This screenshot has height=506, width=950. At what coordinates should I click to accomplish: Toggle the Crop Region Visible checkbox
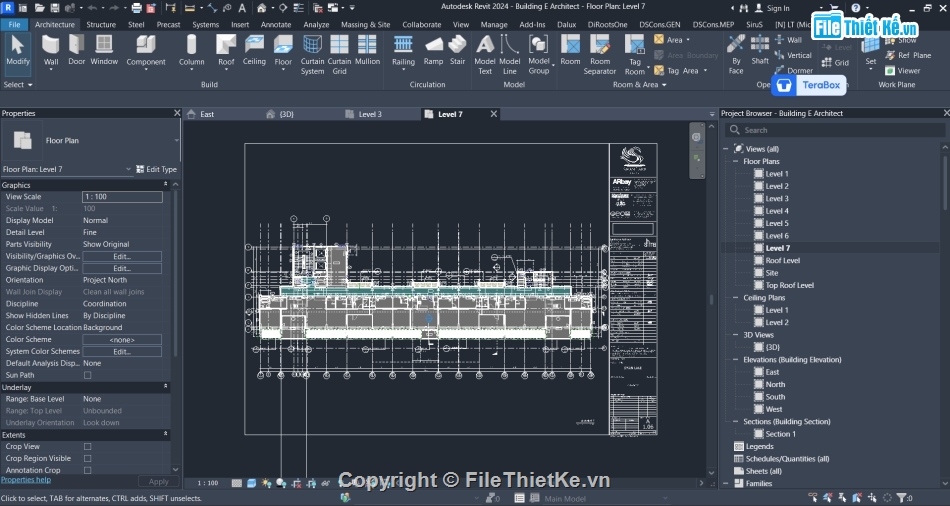pos(88,459)
